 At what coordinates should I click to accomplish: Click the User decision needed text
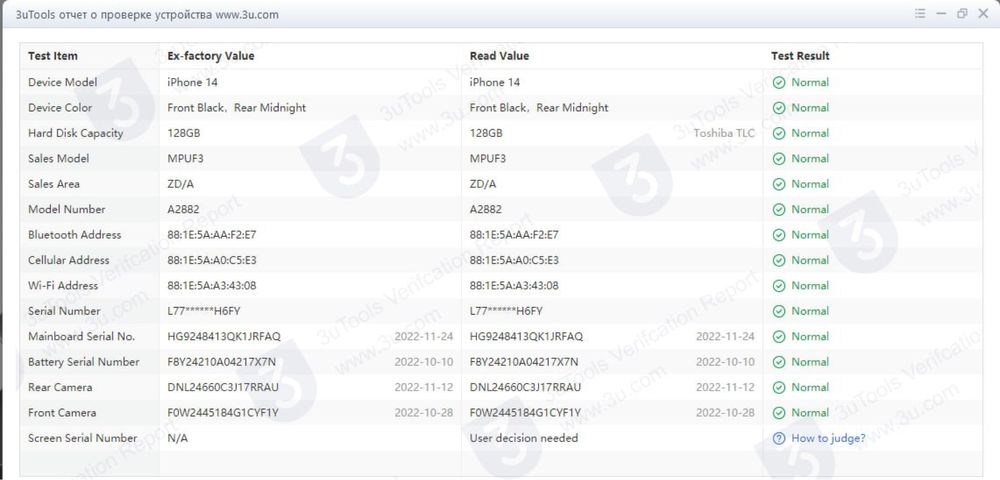[x=524, y=439]
